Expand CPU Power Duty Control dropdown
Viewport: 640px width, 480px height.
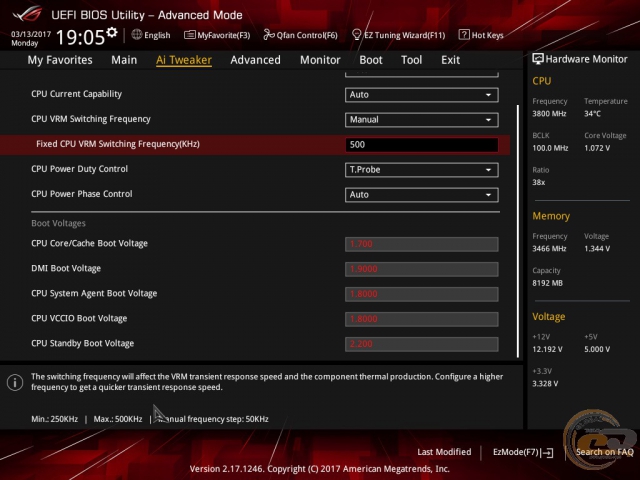point(422,170)
